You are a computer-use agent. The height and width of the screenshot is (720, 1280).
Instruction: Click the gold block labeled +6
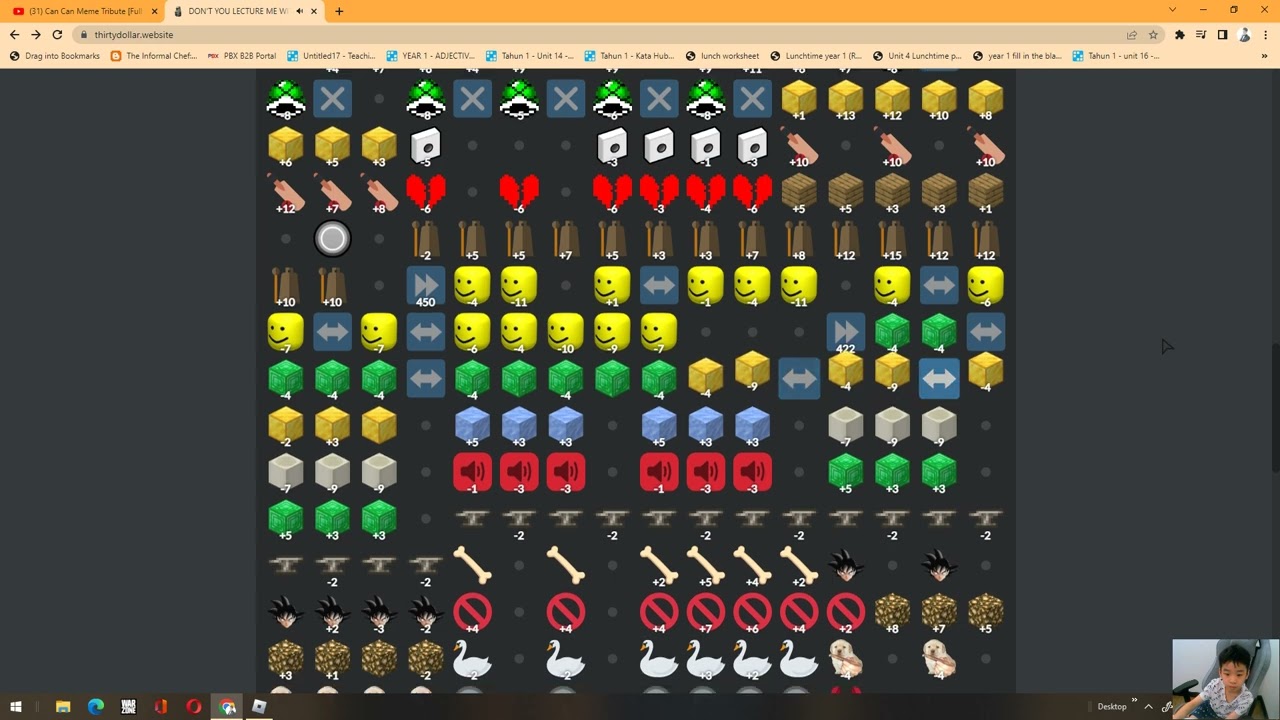point(285,146)
